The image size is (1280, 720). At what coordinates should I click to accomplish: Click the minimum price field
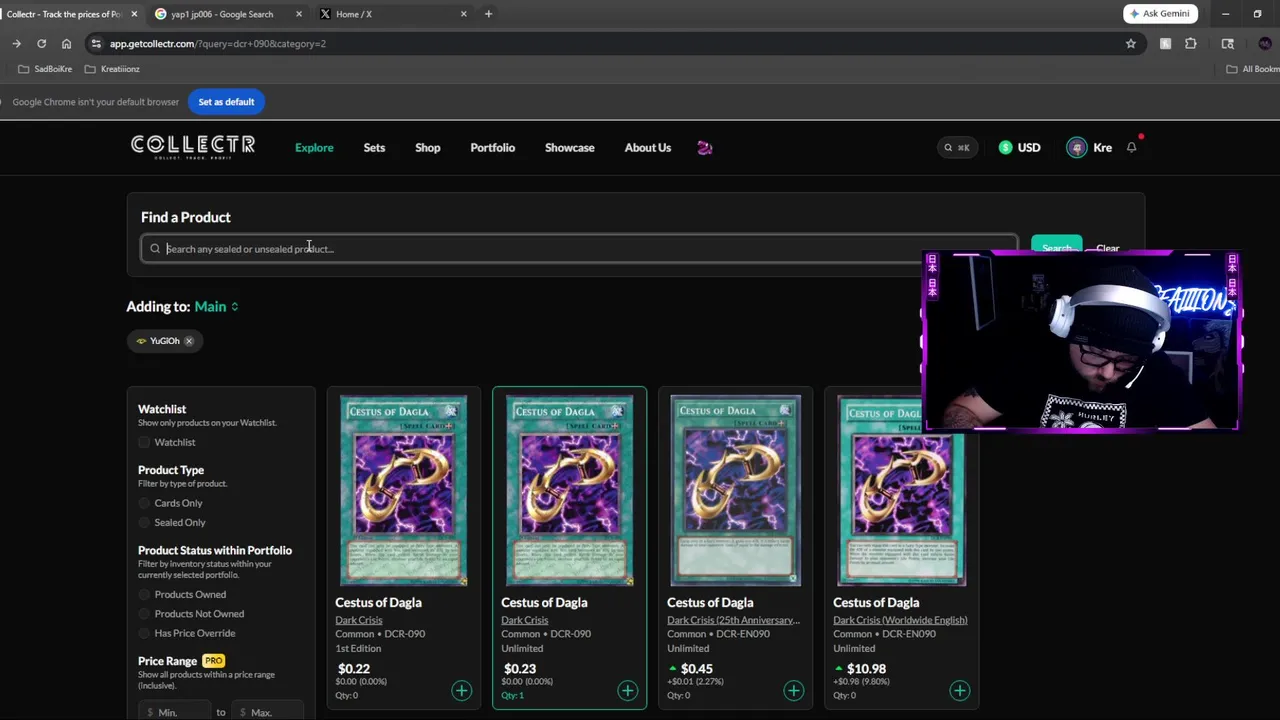click(x=177, y=712)
